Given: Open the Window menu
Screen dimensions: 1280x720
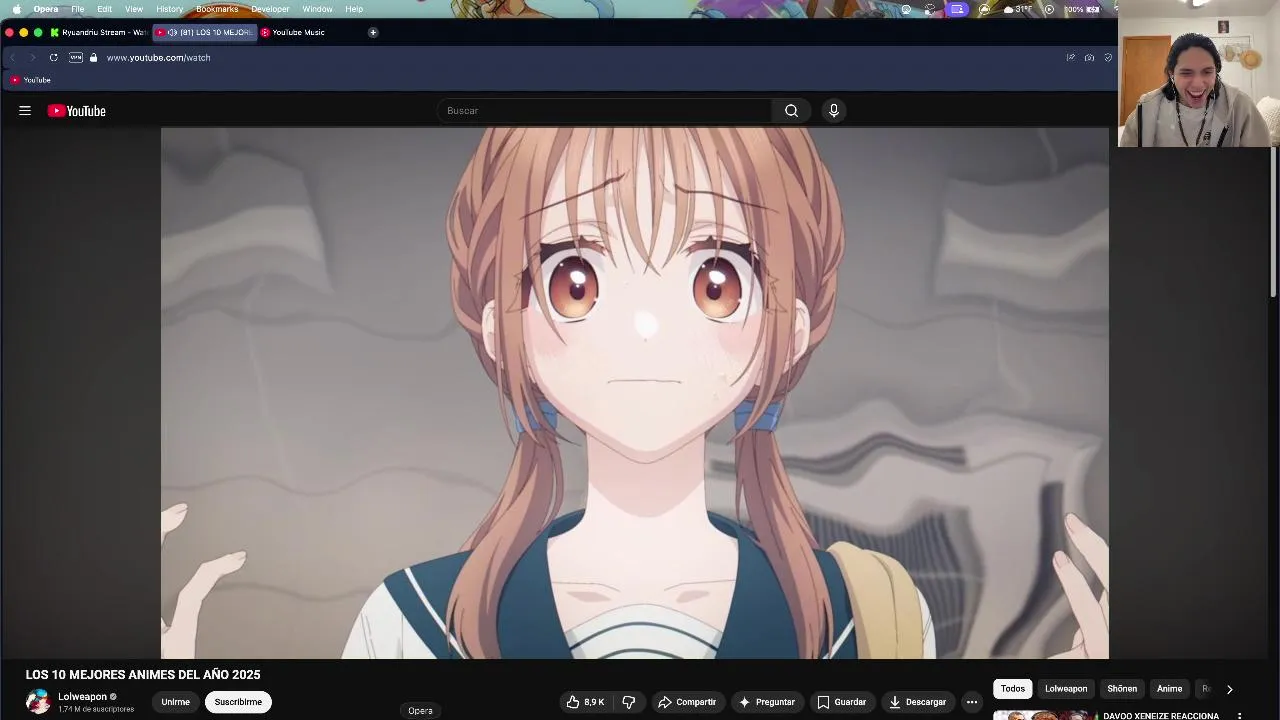Looking at the screenshot, I should click(x=317, y=9).
